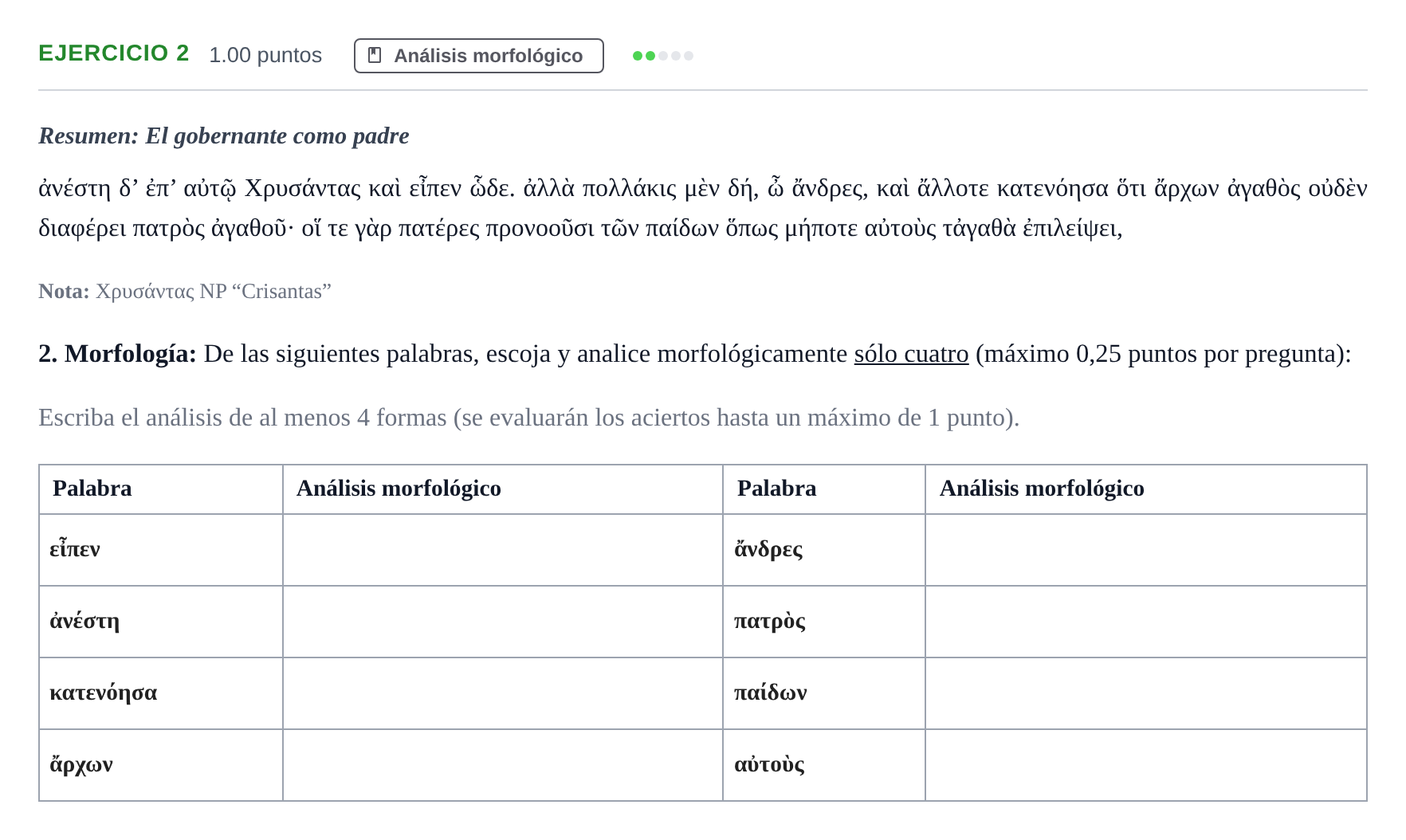Open the Análisis morfológico tag button
This screenshot has width=1406, height=840.
[x=478, y=56]
